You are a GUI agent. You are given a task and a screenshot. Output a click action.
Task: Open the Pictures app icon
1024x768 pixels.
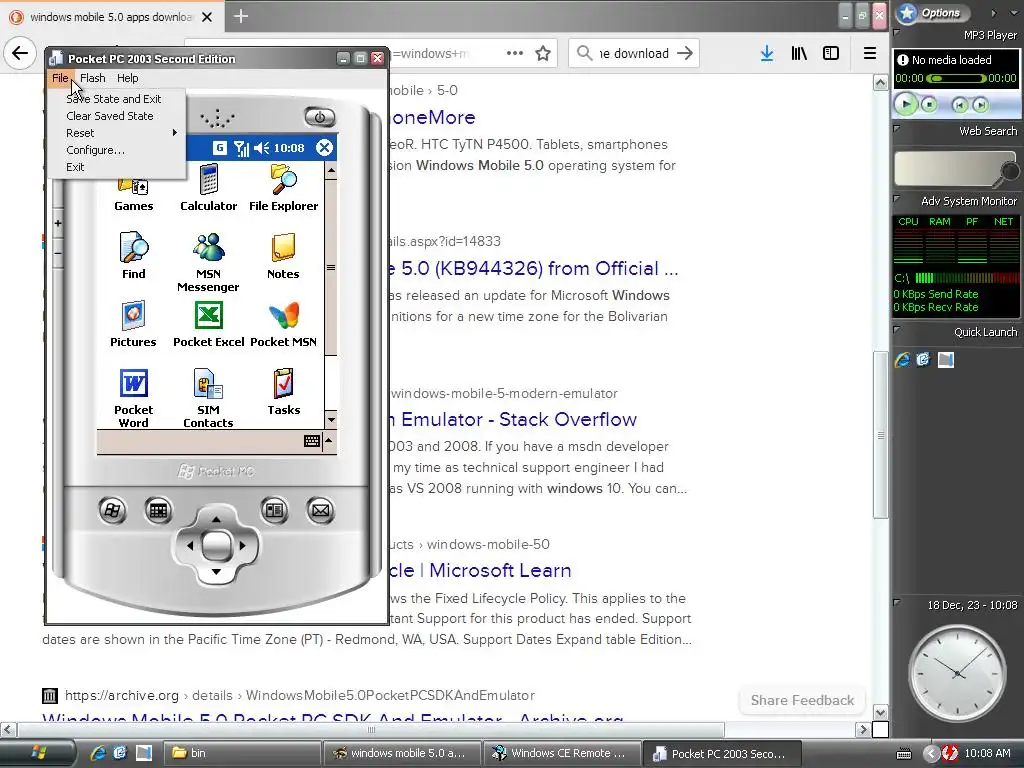(133, 323)
